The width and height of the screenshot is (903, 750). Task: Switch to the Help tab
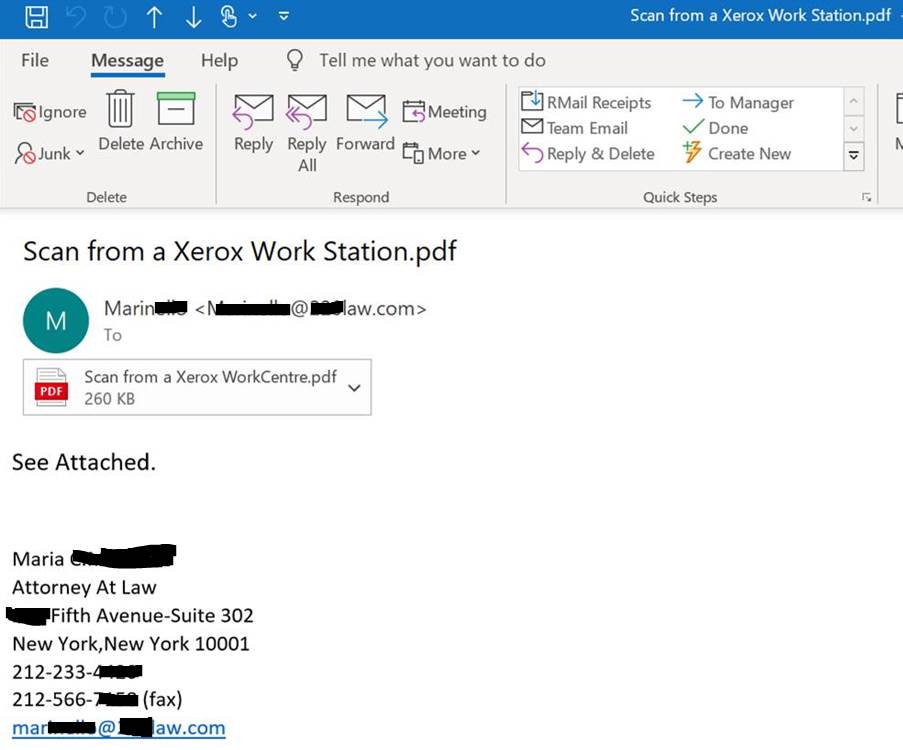[219, 60]
